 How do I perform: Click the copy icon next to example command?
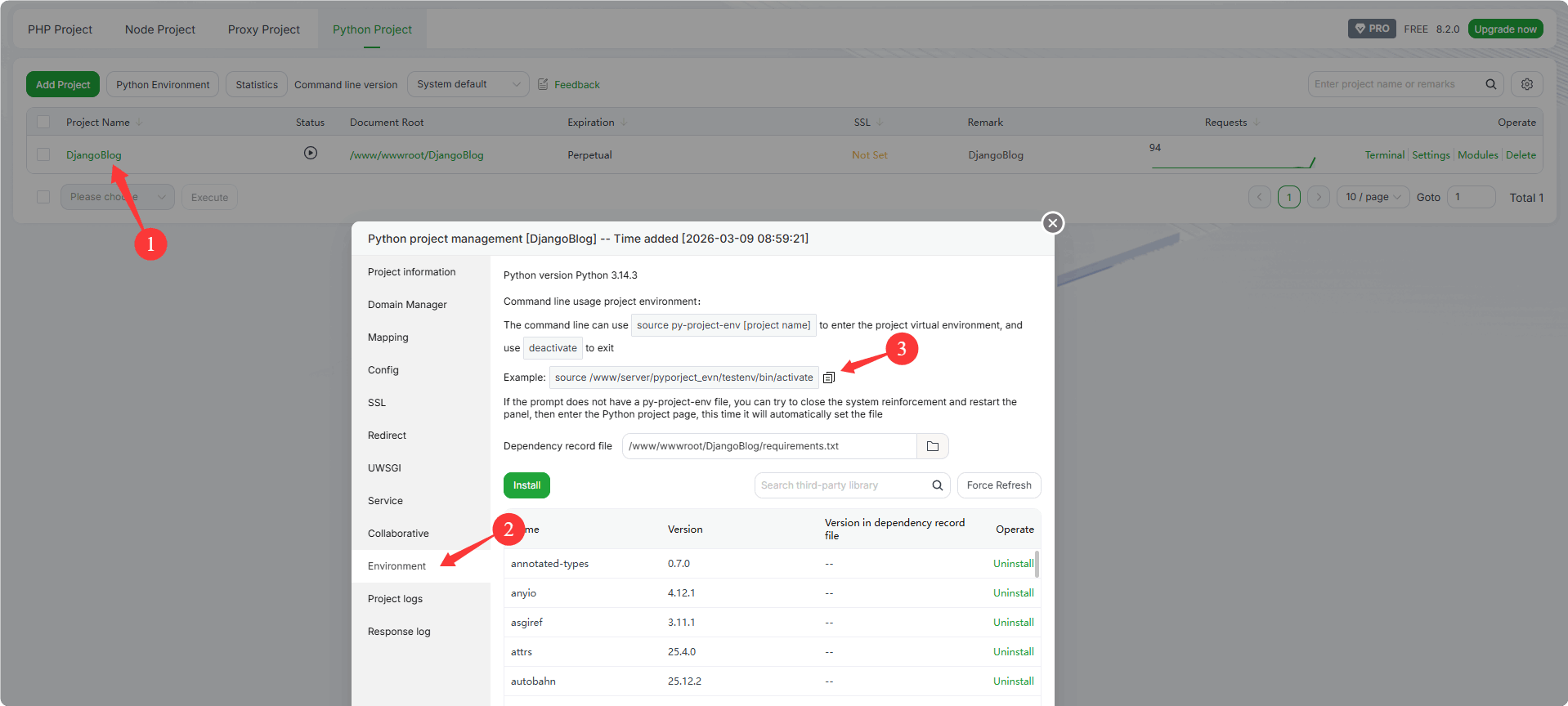coord(829,378)
